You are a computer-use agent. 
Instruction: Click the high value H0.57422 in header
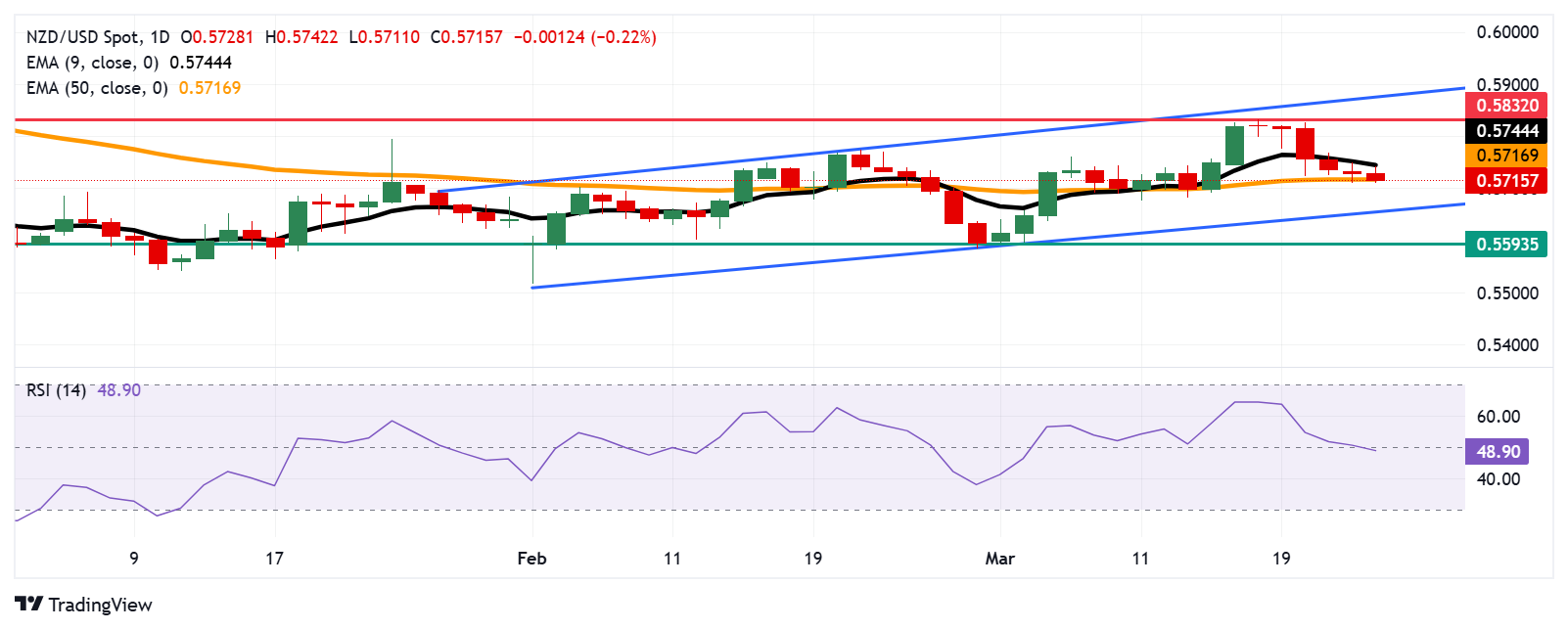point(301,37)
